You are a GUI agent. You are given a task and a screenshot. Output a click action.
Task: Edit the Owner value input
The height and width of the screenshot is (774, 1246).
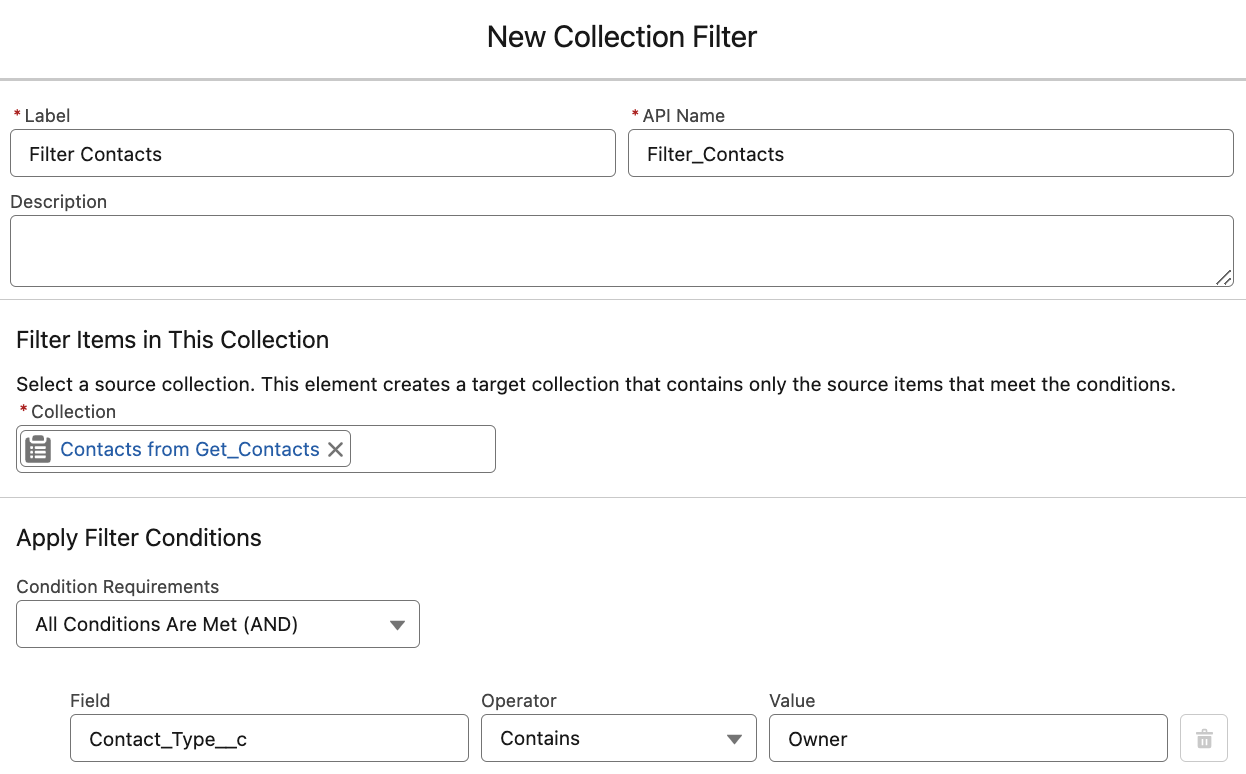(x=967, y=739)
